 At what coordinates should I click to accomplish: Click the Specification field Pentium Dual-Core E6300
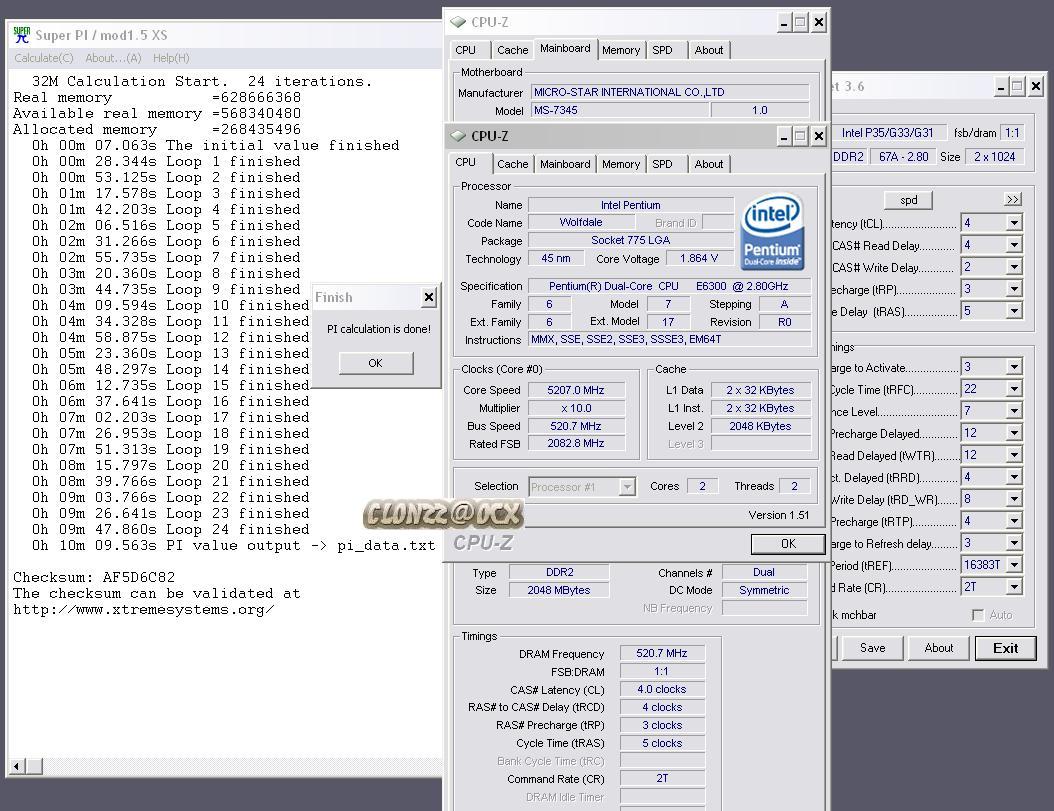(x=669, y=286)
